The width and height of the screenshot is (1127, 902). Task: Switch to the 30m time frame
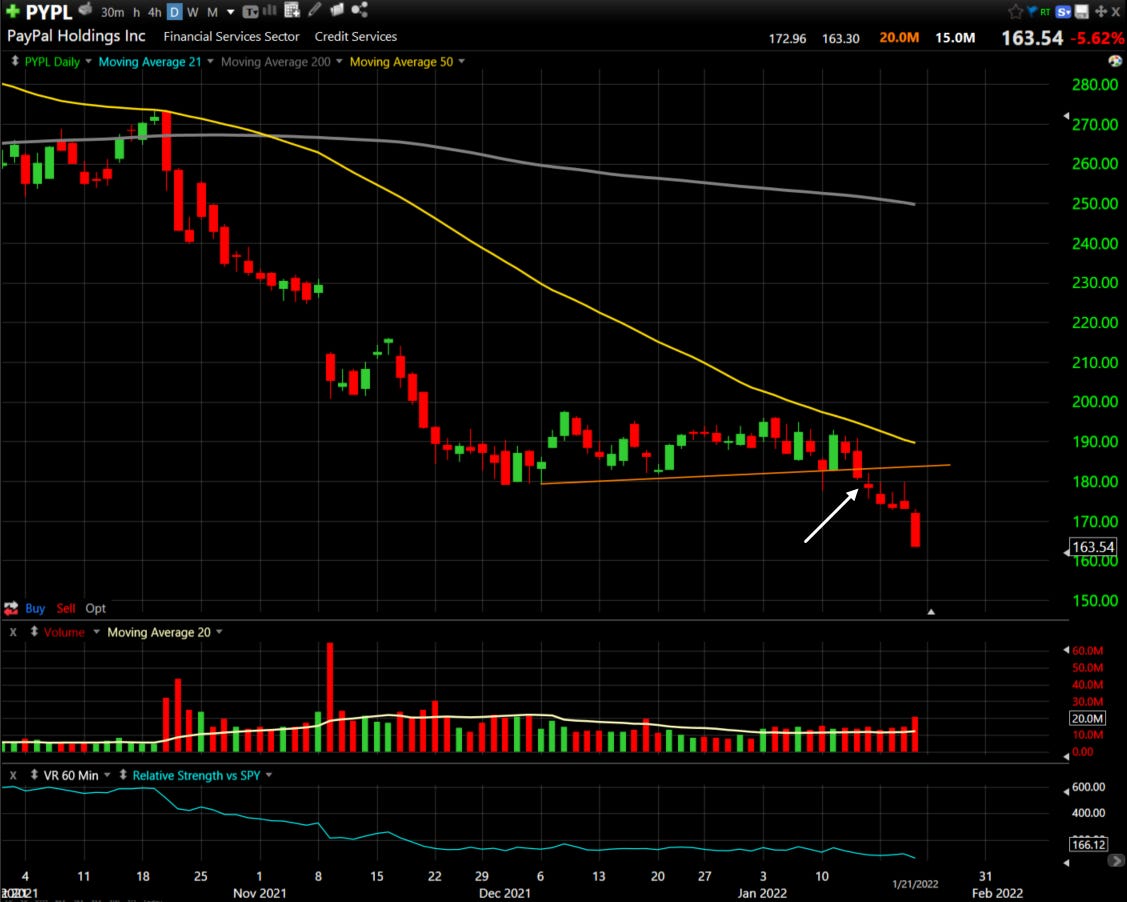[112, 11]
